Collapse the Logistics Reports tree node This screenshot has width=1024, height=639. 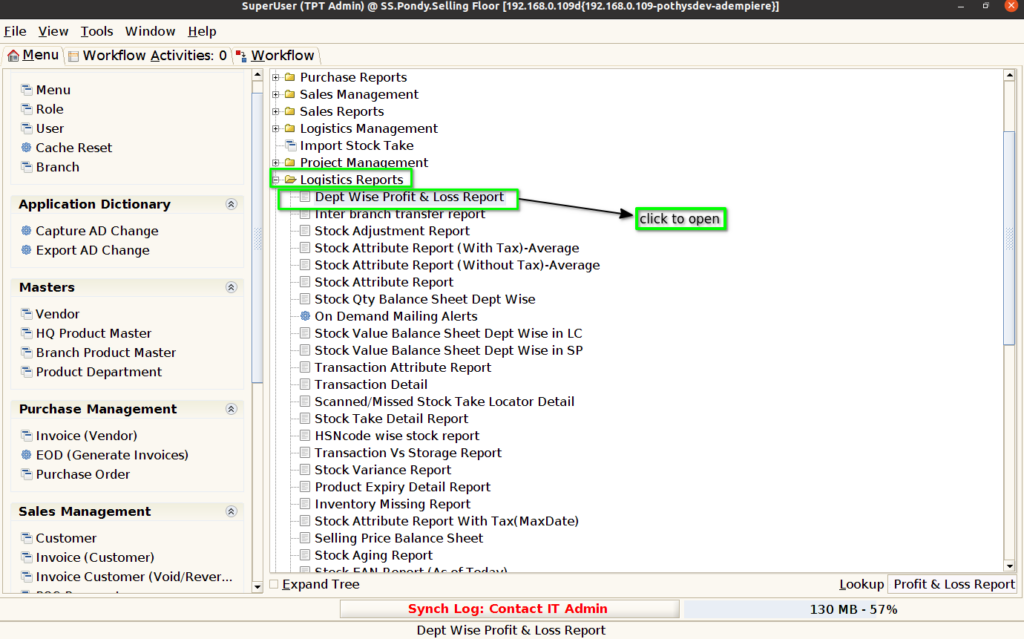point(276,179)
